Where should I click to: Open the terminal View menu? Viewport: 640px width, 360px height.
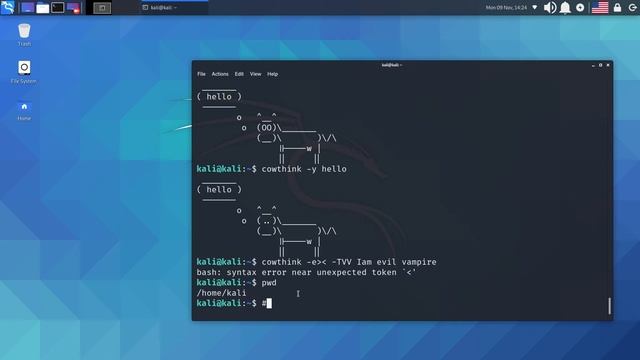[x=256, y=74]
